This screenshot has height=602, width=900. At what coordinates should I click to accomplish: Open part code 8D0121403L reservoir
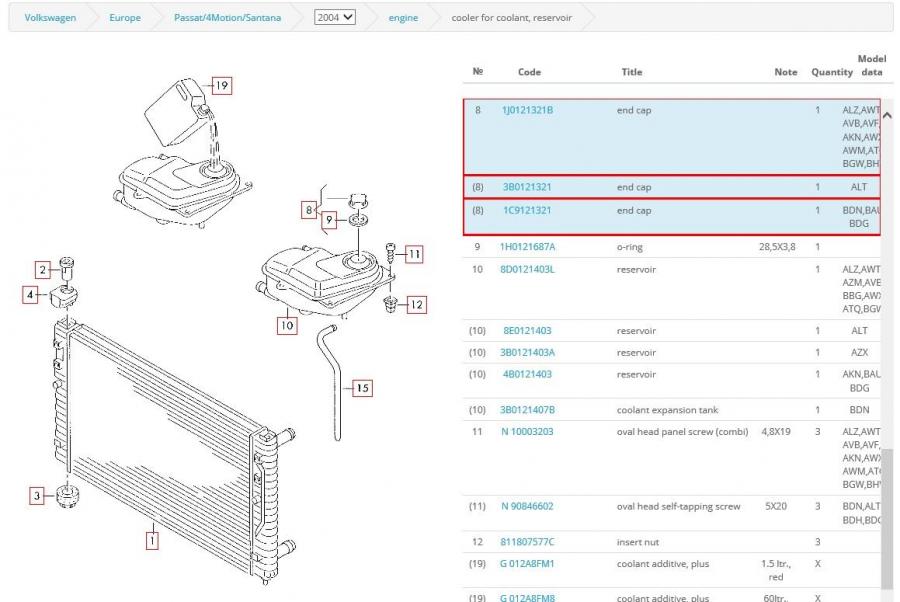[x=527, y=269]
